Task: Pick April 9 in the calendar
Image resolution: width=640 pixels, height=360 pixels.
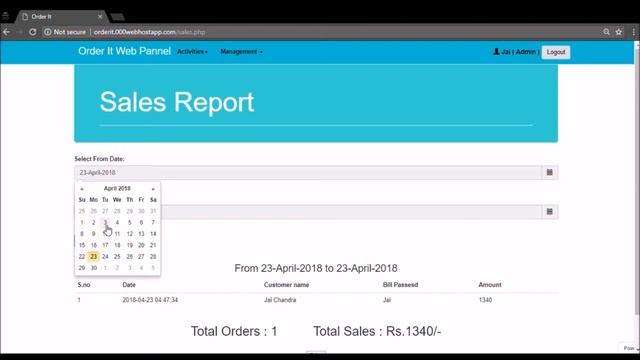Action: coord(93,234)
